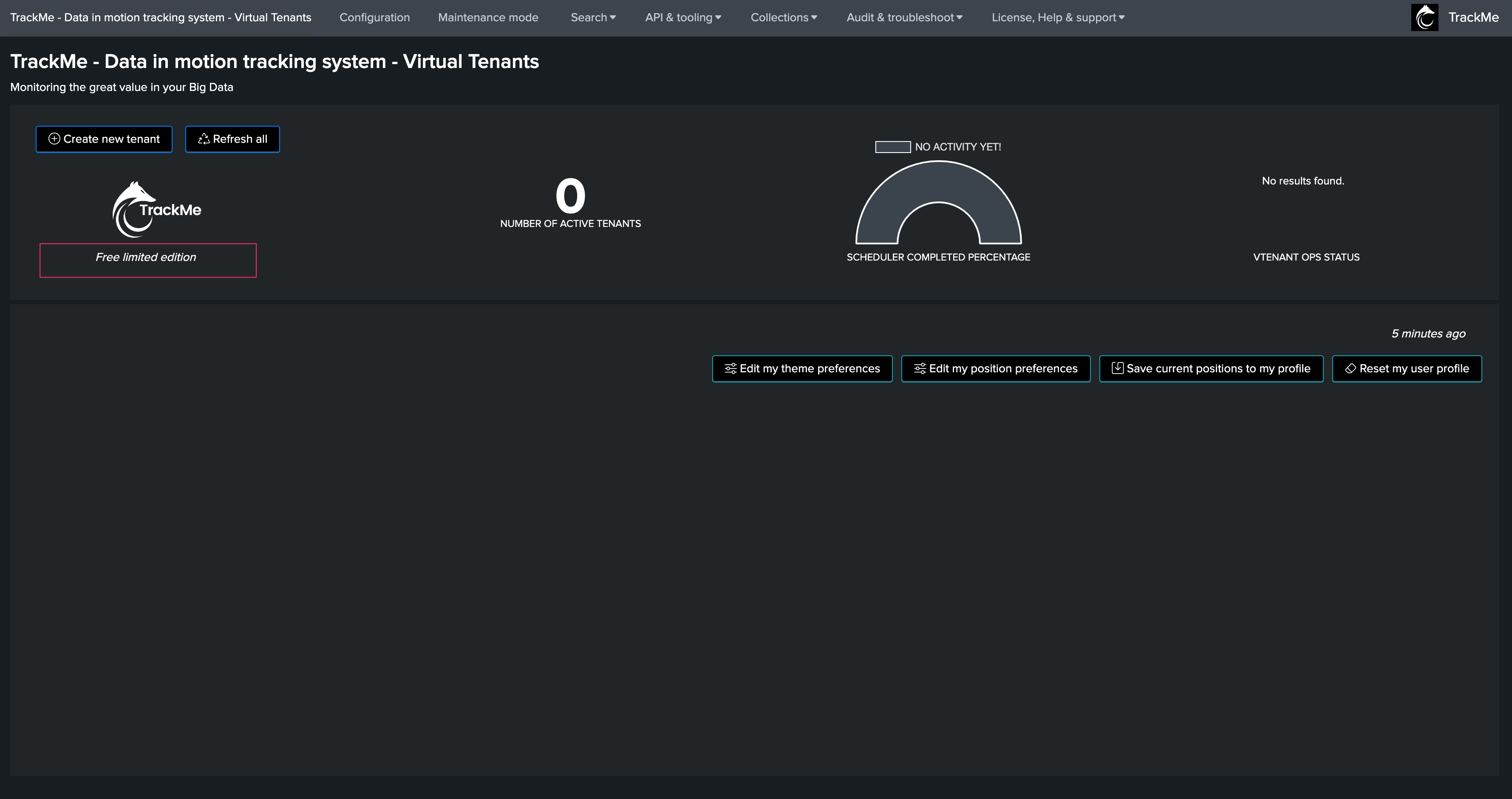Screen dimensions: 1512x799
Task: Refresh all tenants
Action: tap(232, 139)
